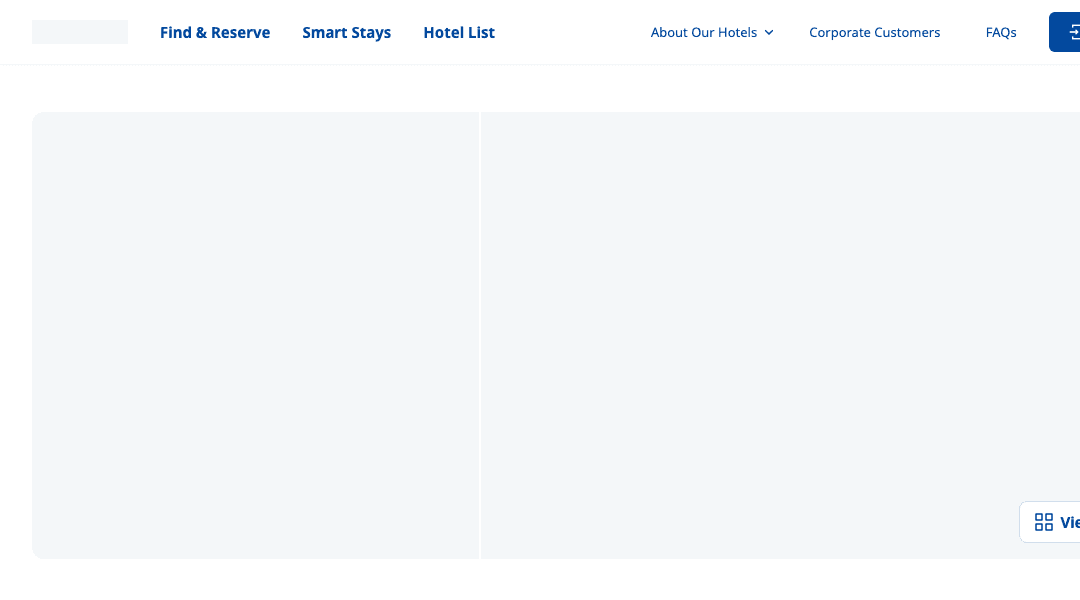Open the Corporate Customers link
Screen dimensions: 1080x600
point(874,32)
